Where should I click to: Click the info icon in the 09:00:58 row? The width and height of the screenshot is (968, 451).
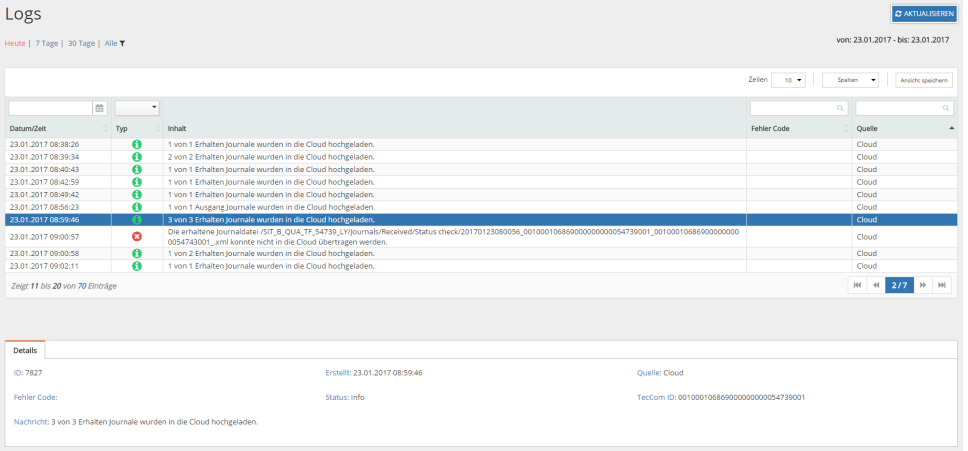(137, 254)
